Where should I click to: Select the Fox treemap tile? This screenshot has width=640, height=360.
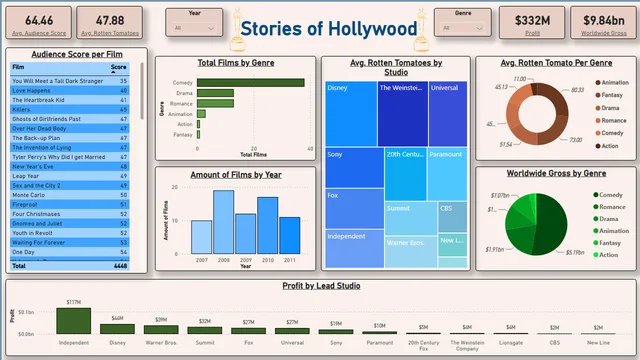355,209
